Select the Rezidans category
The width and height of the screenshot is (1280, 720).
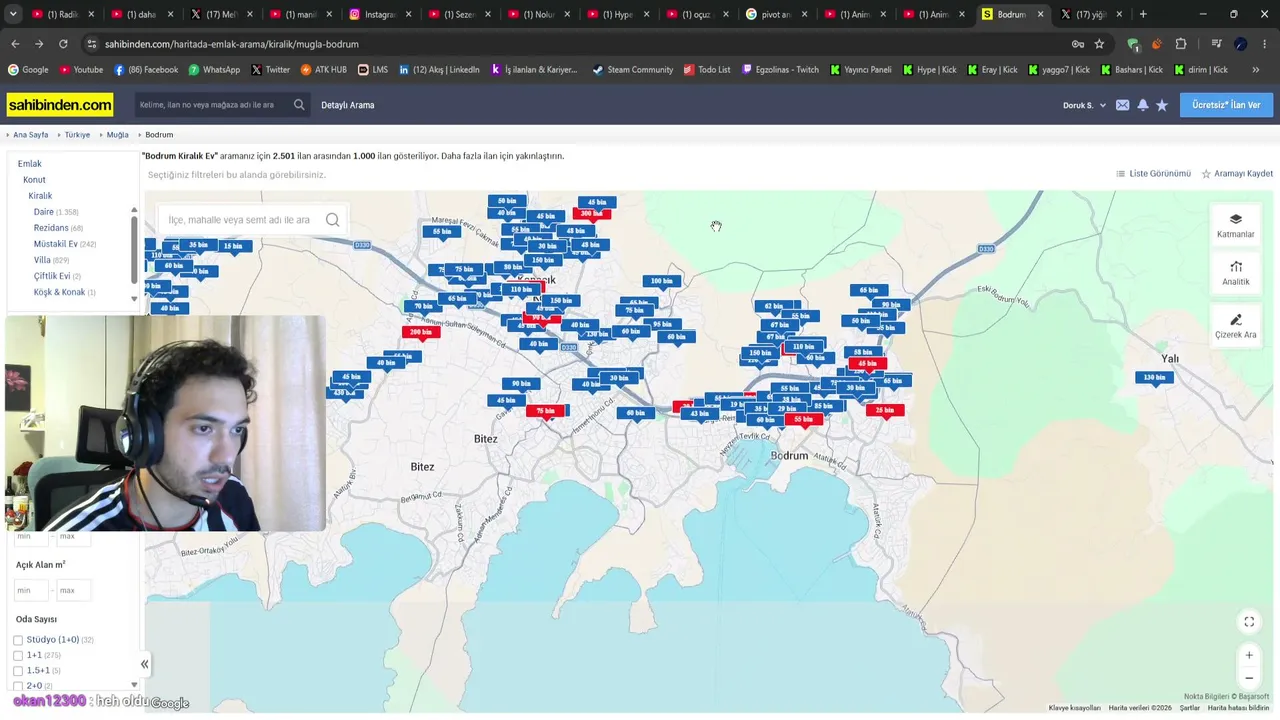[x=51, y=228]
